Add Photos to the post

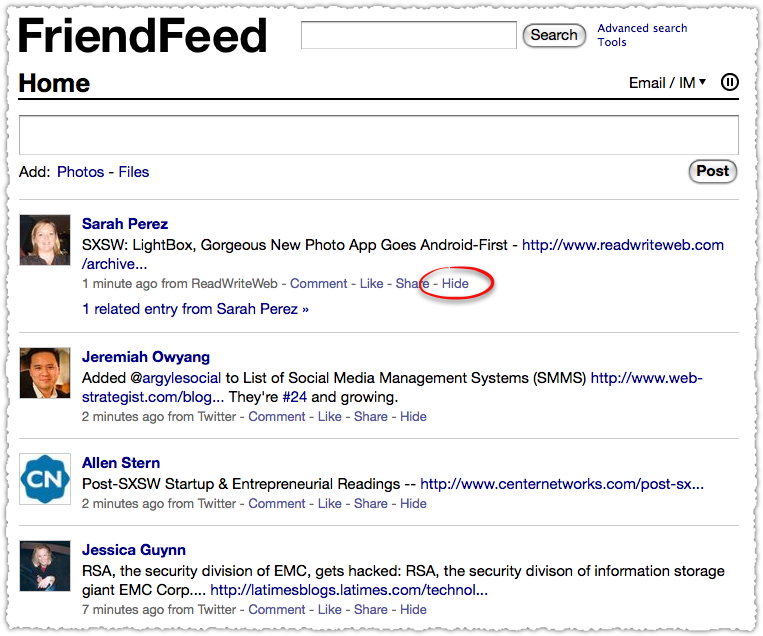80,172
